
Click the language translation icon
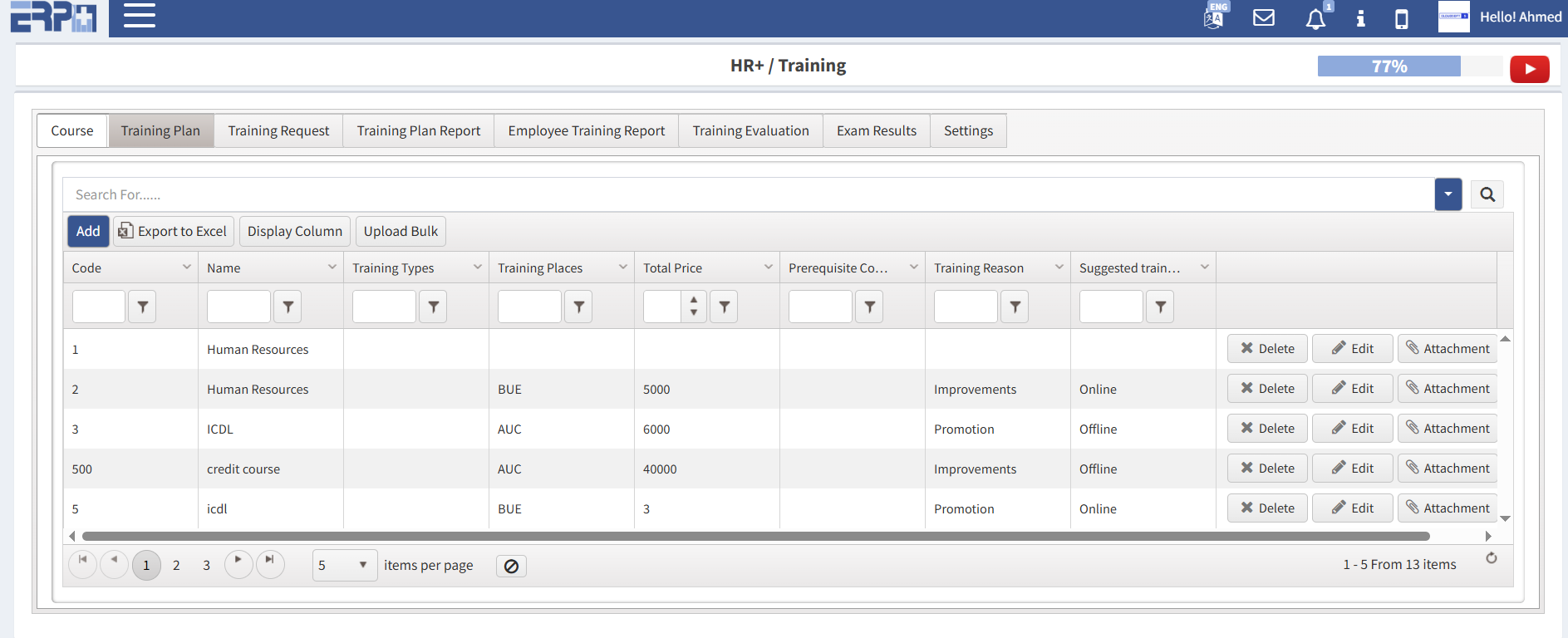click(1214, 17)
